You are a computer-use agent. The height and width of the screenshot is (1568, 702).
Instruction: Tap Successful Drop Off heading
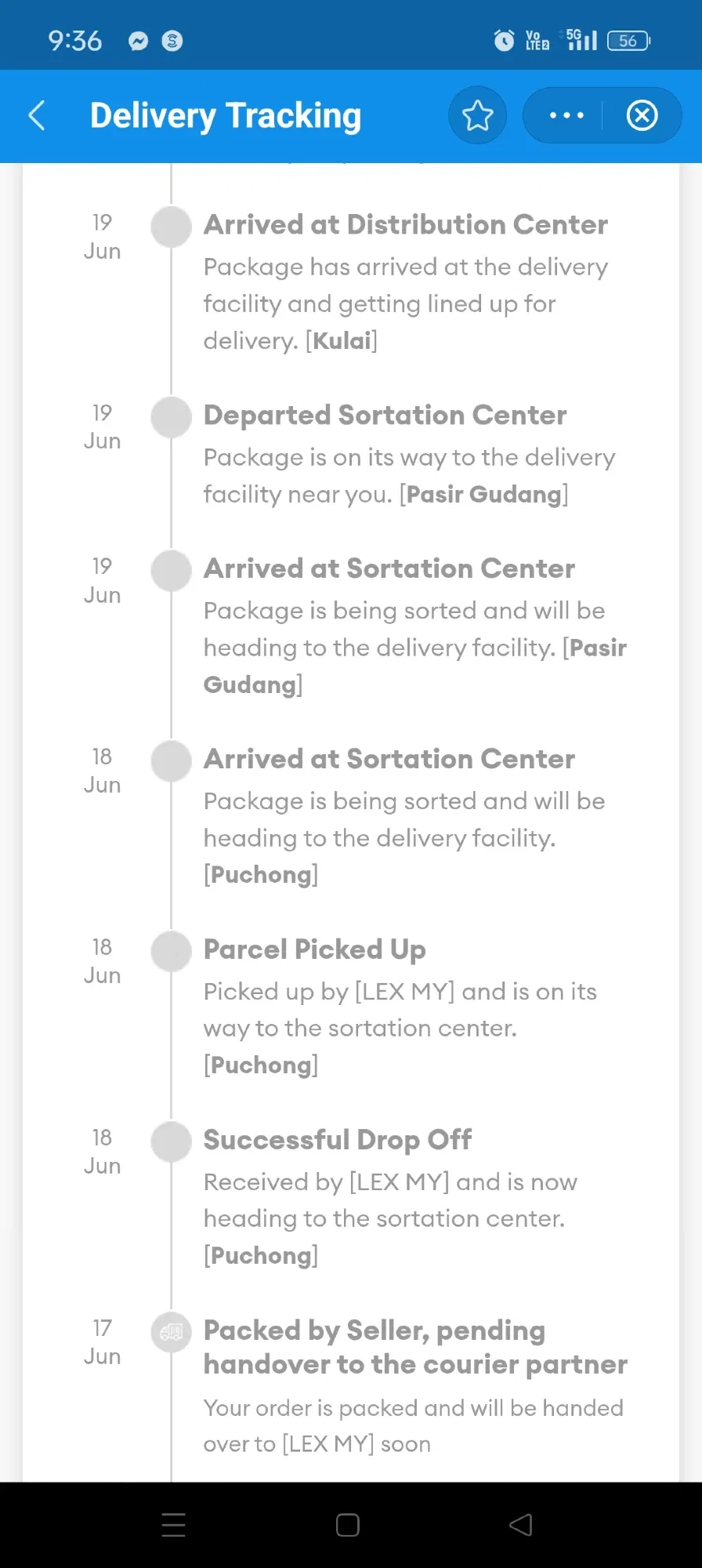click(x=338, y=1140)
